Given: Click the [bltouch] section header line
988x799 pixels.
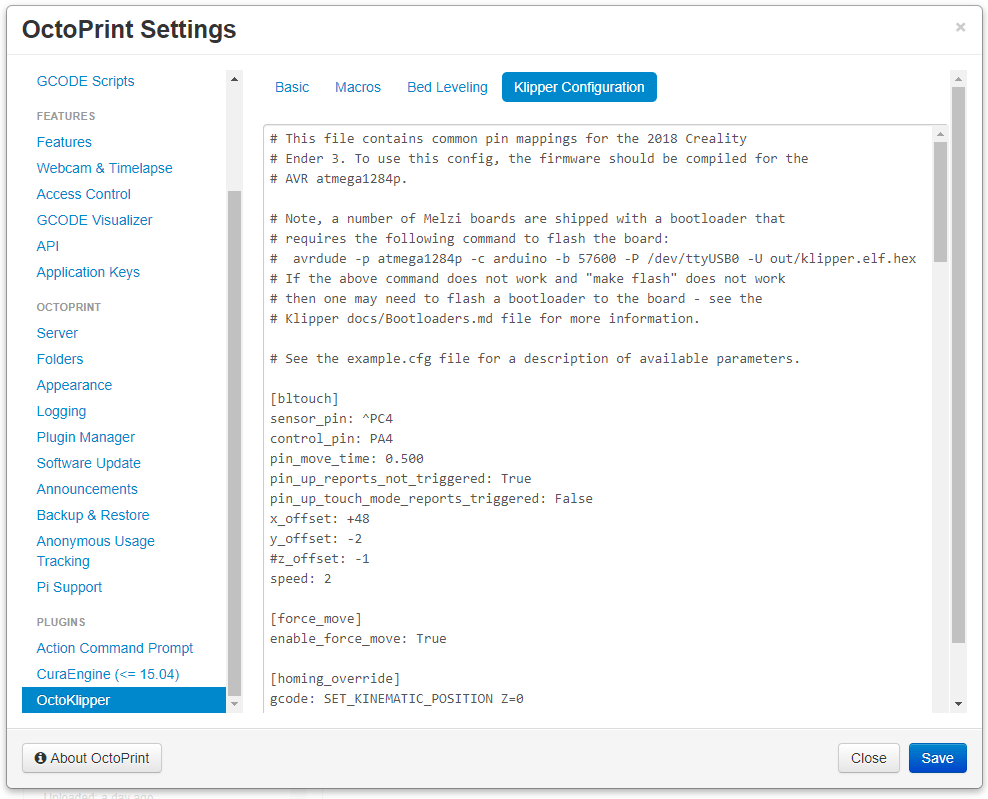Looking at the screenshot, I should (x=304, y=399).
